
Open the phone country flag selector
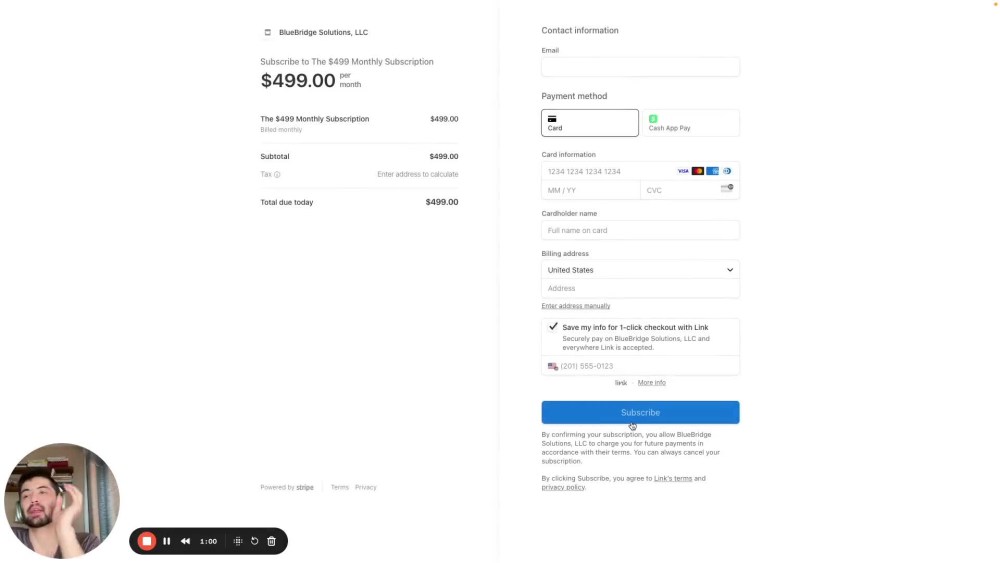click(x=552, y=367)
